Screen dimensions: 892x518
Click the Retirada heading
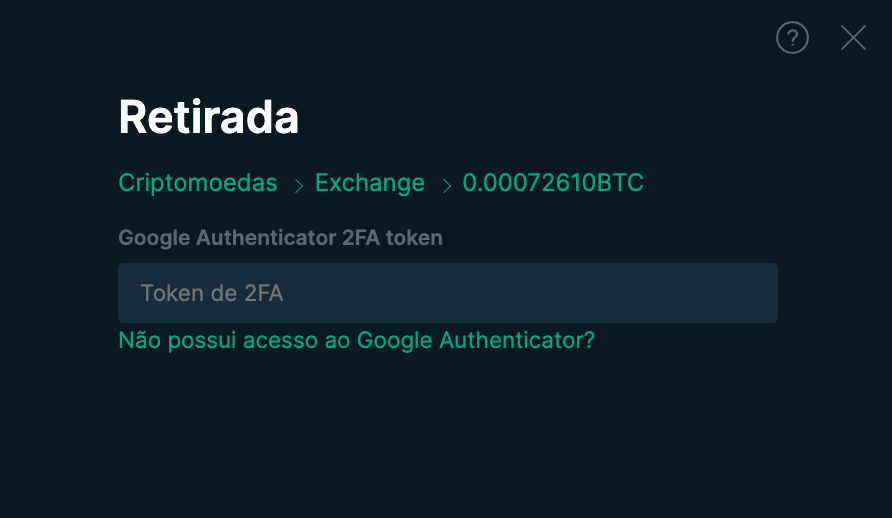coord(208,117)
